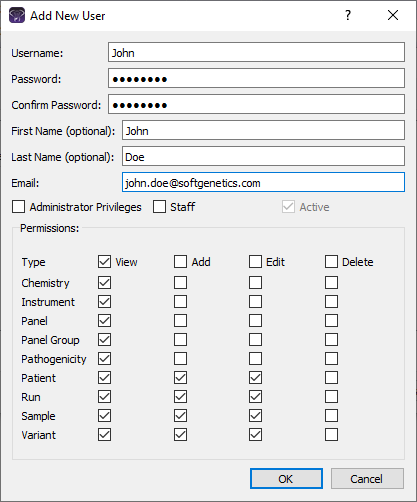Screen dimensions: 417x502
Task: Uncheck Add permission for Variant
Action: tap(180, 435)
